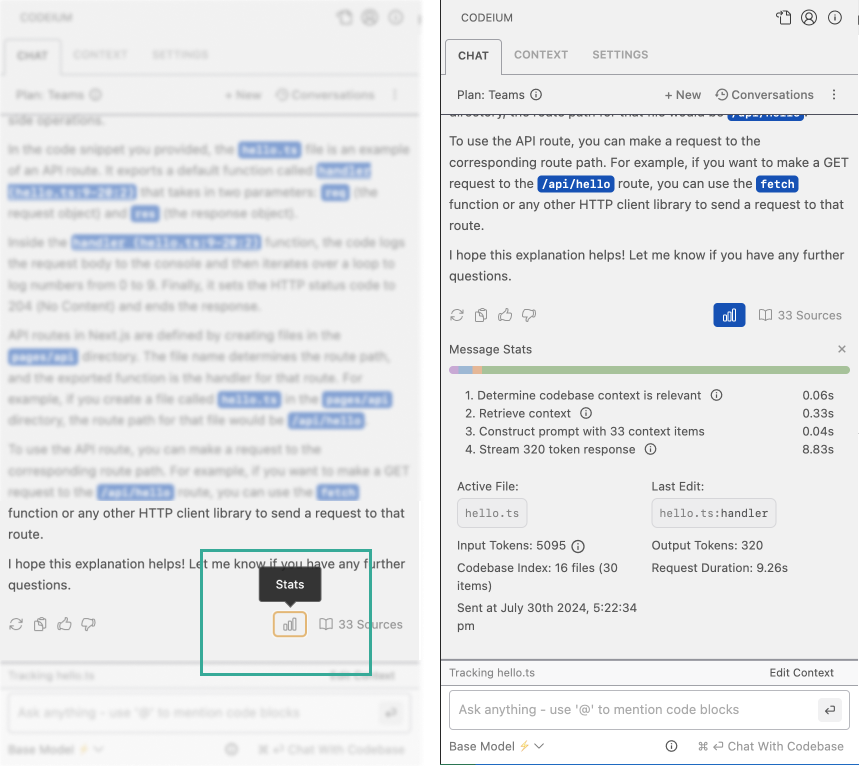
Task: Click the /api/hello chip before 'route, you can use'
Action: pyautogui.click(x=576, y=184)
